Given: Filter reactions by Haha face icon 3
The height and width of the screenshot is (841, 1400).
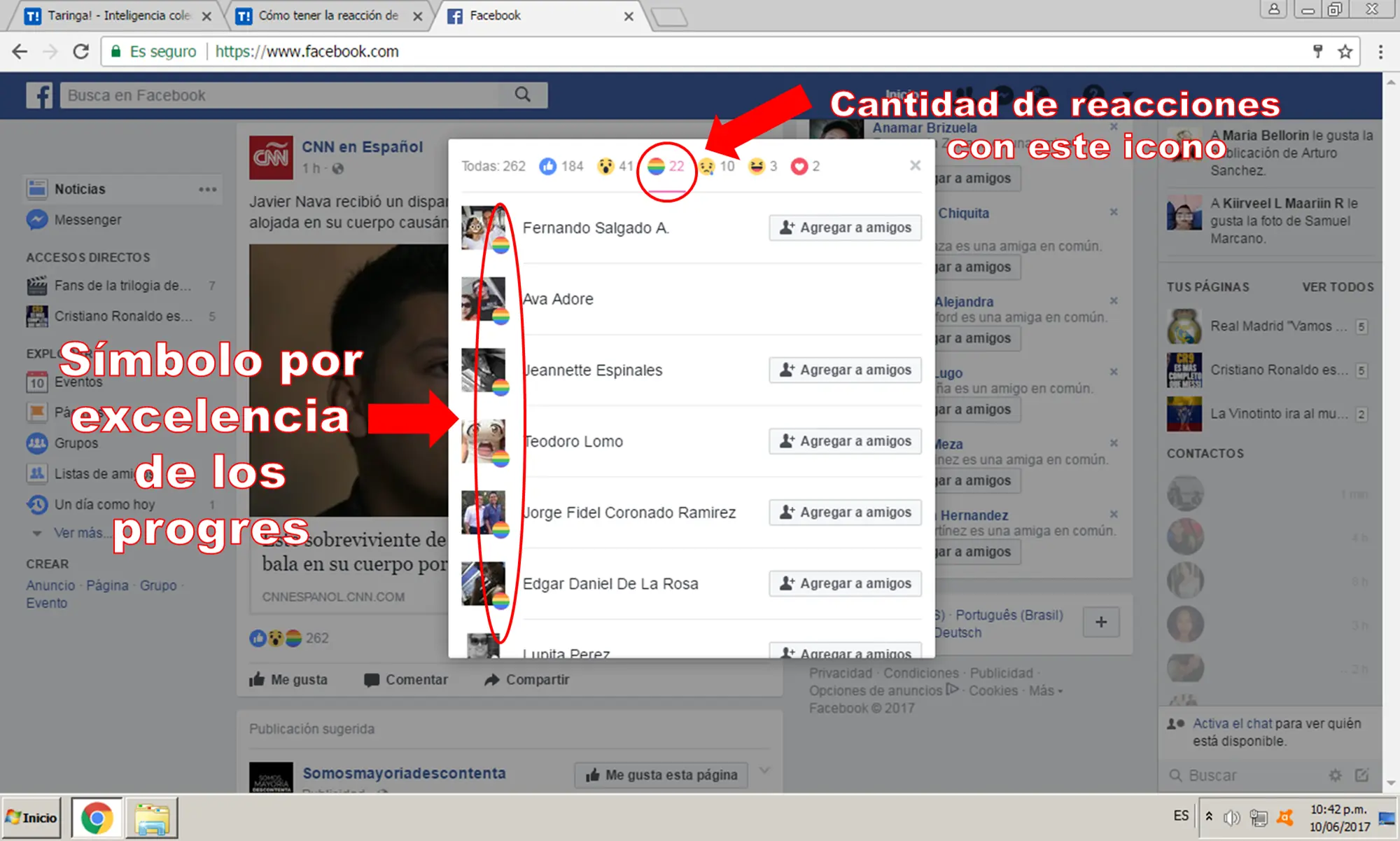Looking at the screenshot, I should (x=763, y=166).
